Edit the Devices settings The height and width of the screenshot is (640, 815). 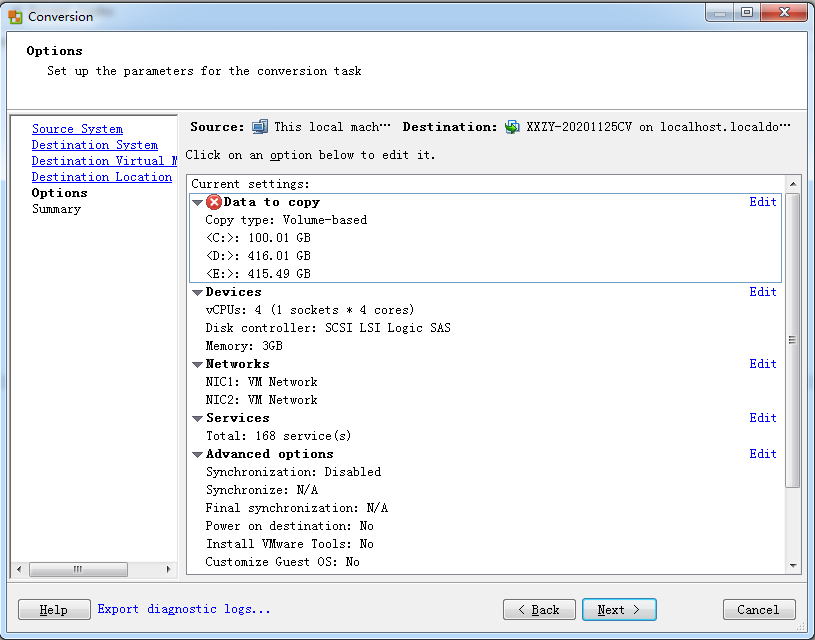[x=763, y=292]
